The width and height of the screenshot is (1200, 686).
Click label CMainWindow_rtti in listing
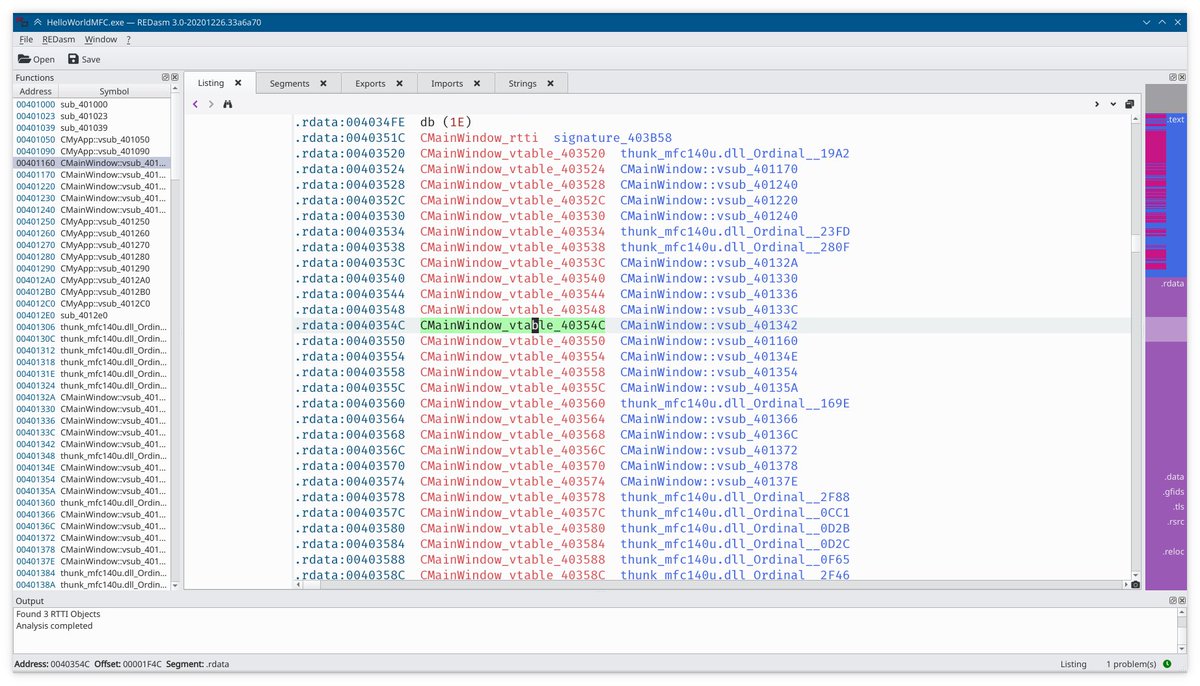coord(479,138)
